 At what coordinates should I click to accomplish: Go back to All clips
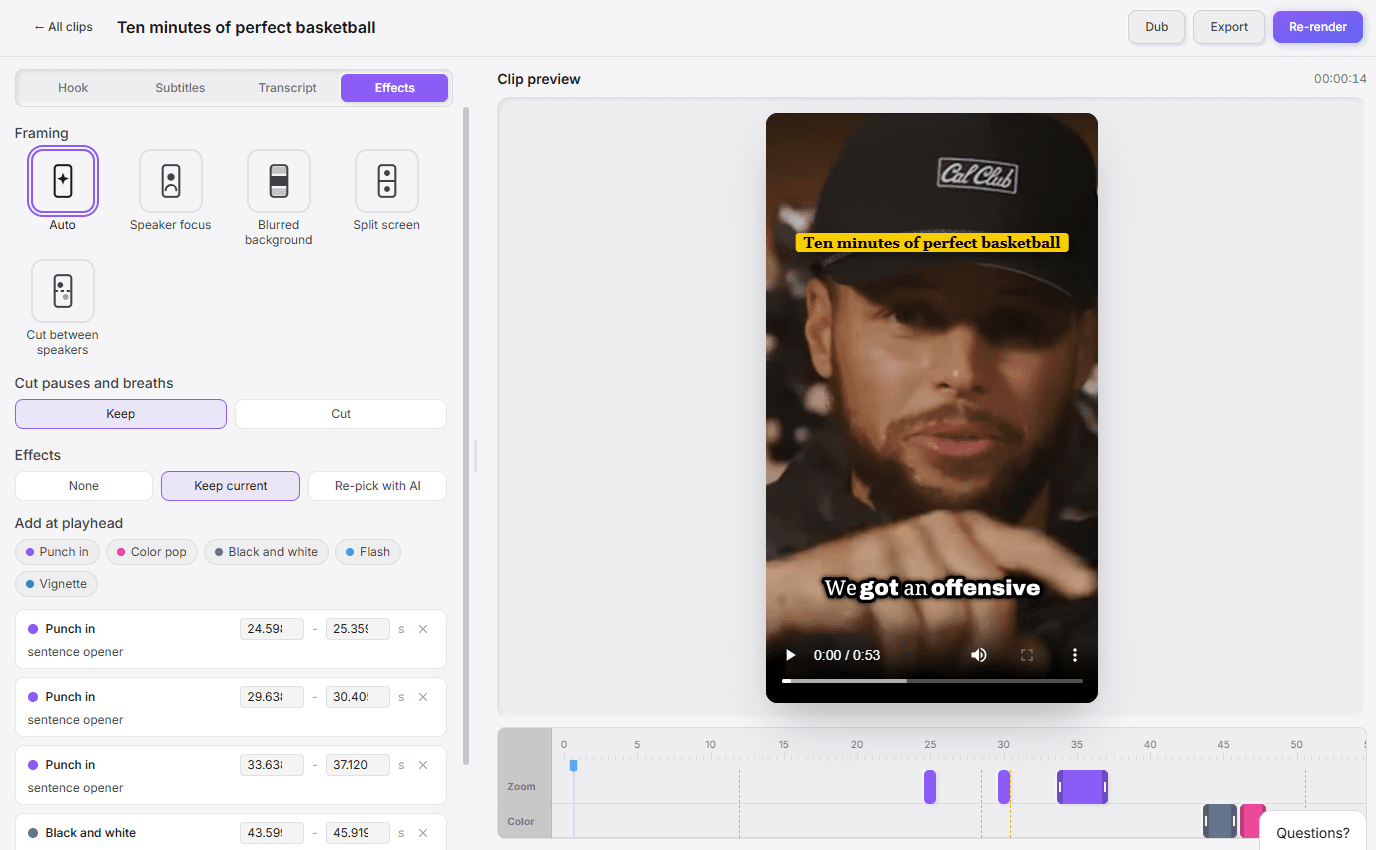pyautogui.click(x=63, y=27)
